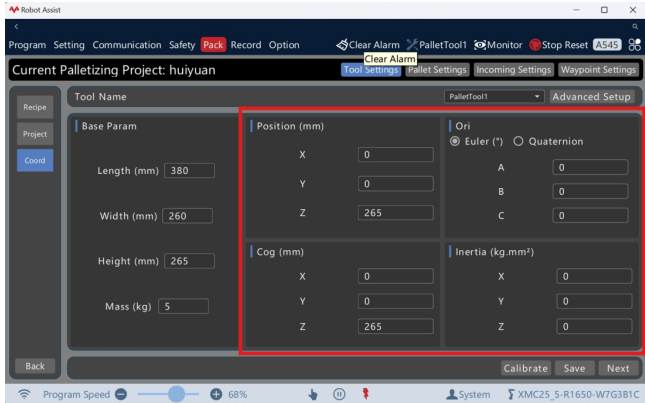645x403 pixels.
Task: Click the Wi-Fi connection status icon
Action: point(24,394)
